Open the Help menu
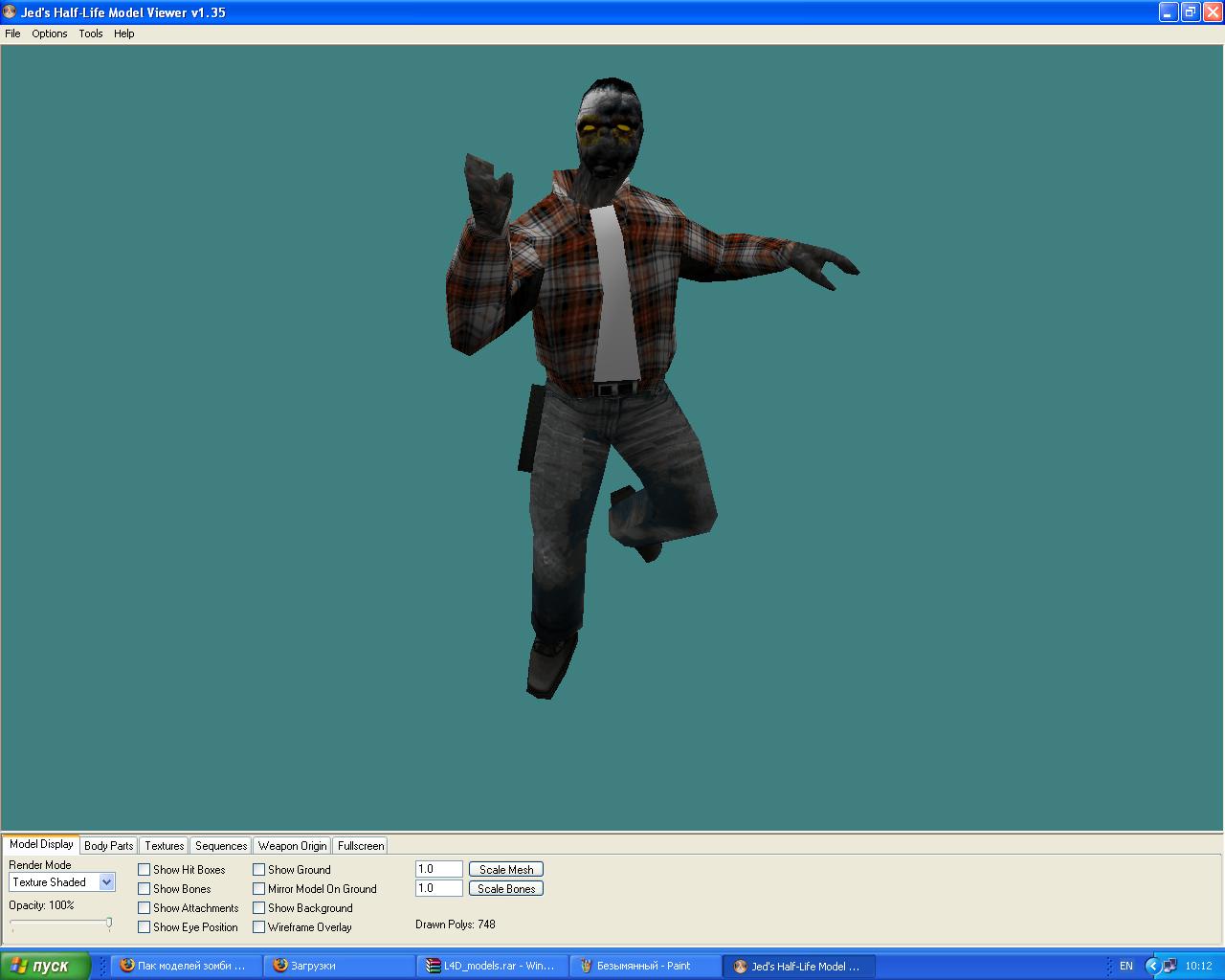Image resolution: width=1225 pixels, height=980 pixels. click(124, 33)
